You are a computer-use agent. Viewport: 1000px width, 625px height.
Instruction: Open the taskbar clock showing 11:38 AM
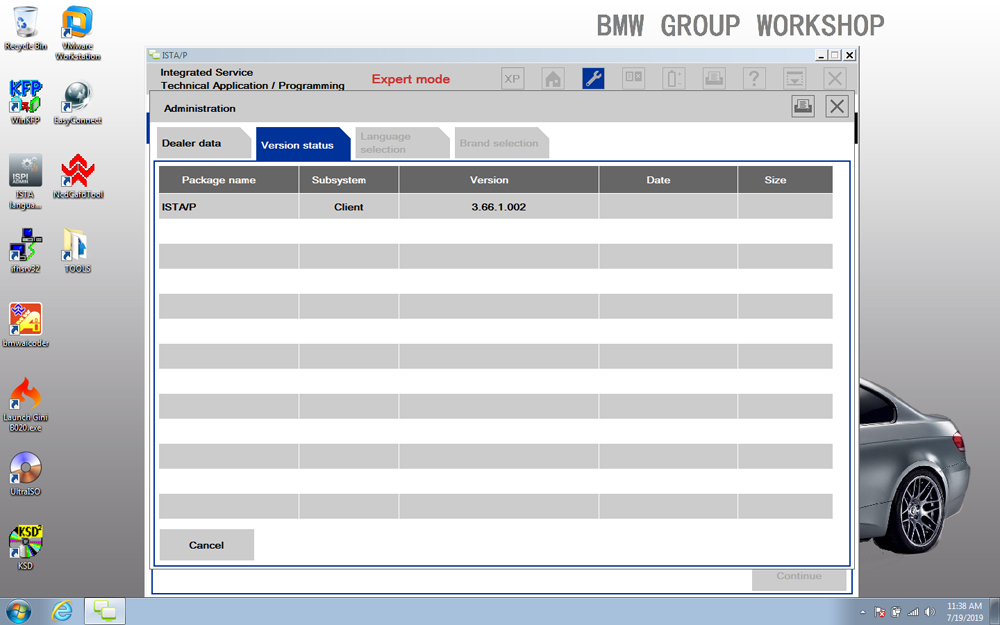click(964, 612)
